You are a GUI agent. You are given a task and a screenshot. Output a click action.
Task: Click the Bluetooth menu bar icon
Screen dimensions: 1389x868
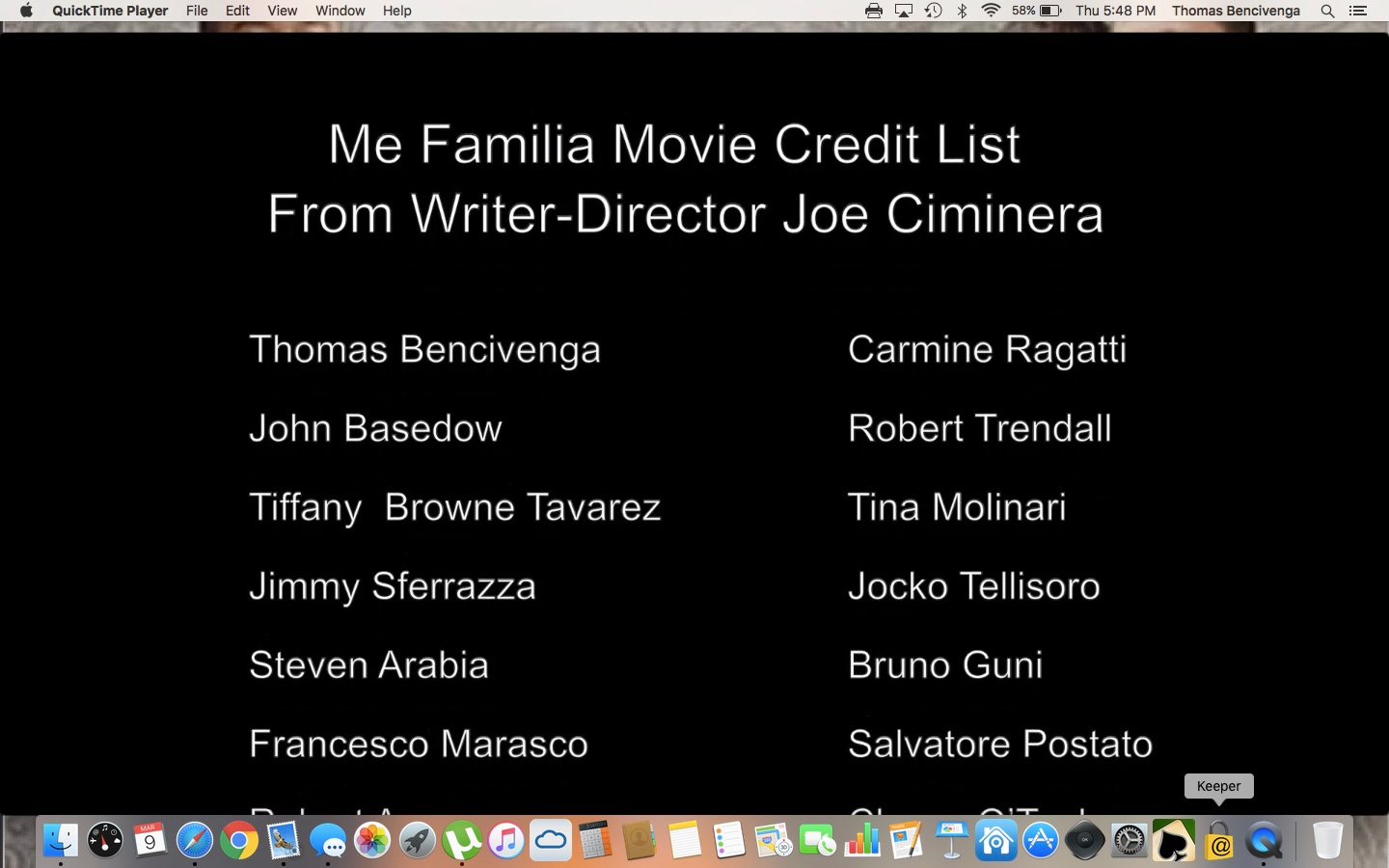[962, 11]
